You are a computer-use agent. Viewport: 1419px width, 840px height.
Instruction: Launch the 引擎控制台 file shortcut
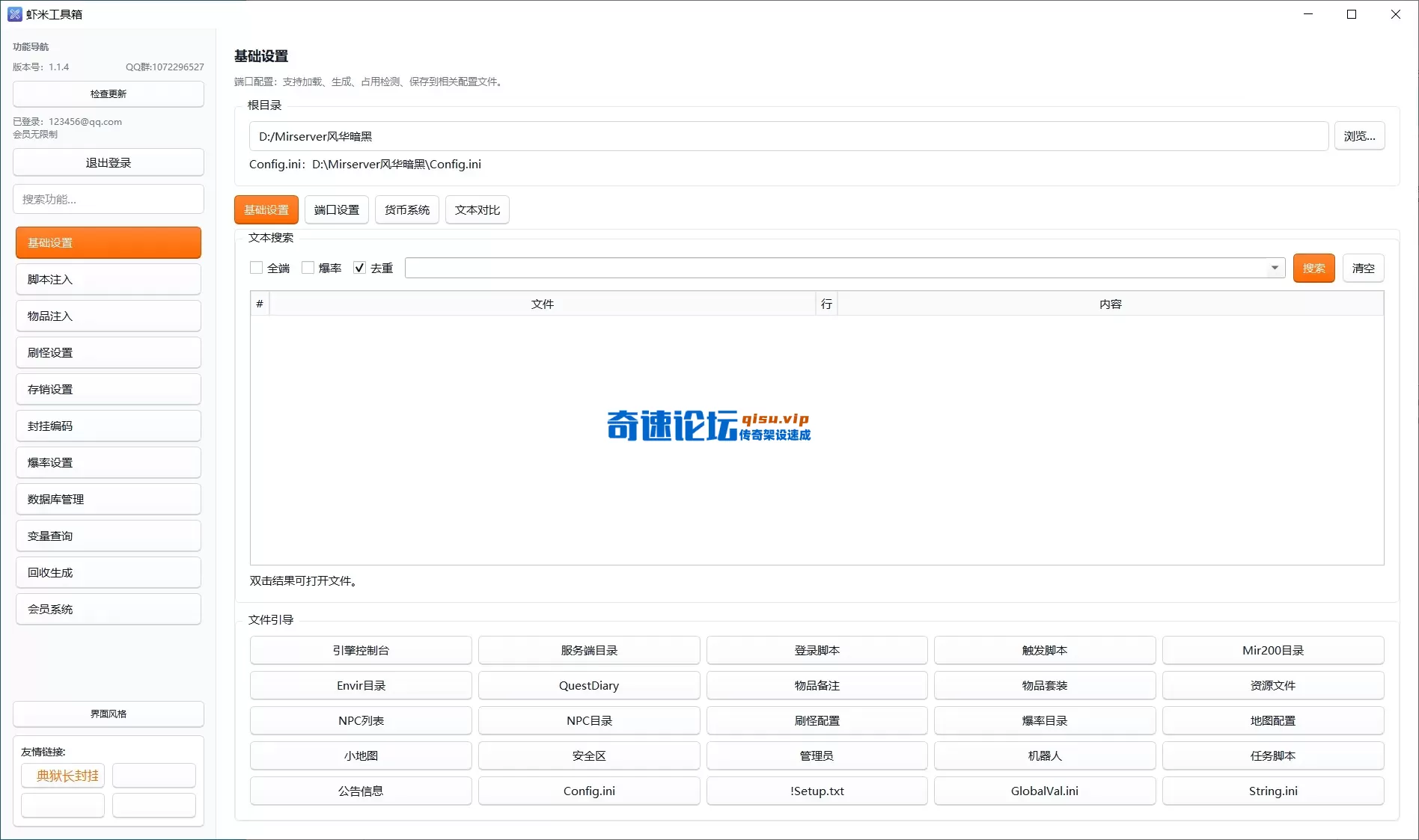(x=361, y=651)
